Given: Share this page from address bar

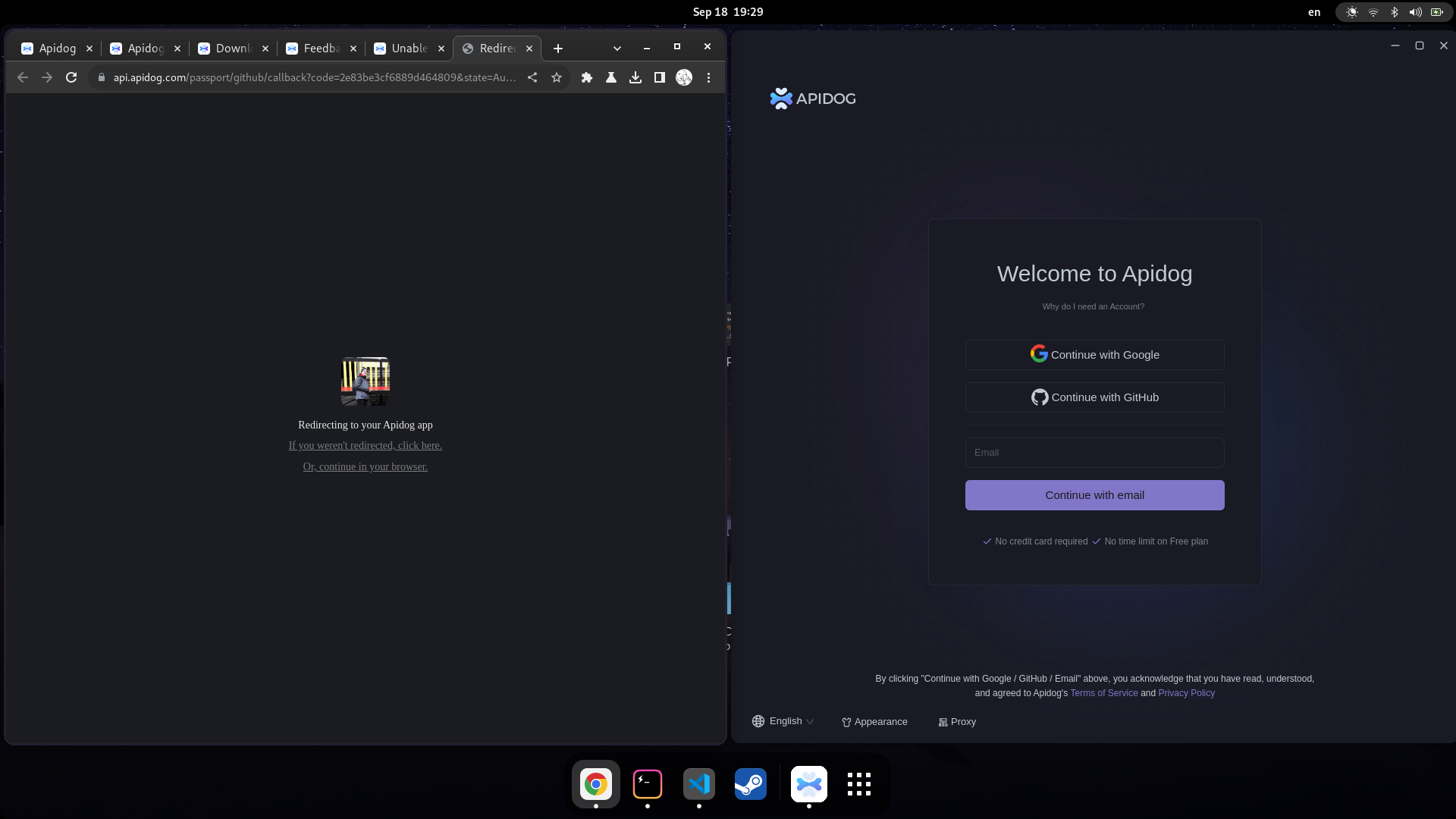Looking at the screenshot, I should pyautogui.click(x=532, y=77).
